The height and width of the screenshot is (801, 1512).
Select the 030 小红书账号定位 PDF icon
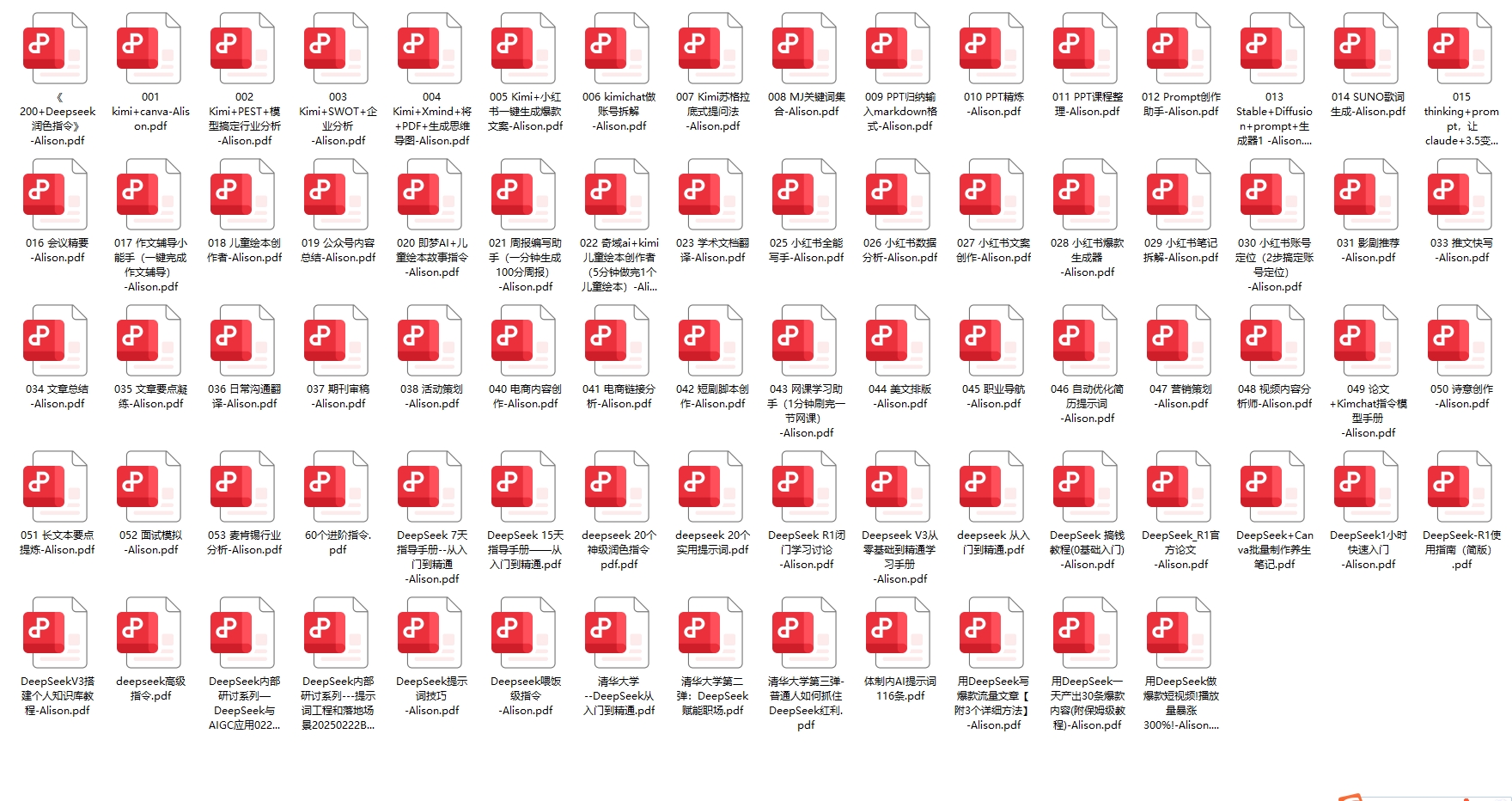pos(1272,194)
